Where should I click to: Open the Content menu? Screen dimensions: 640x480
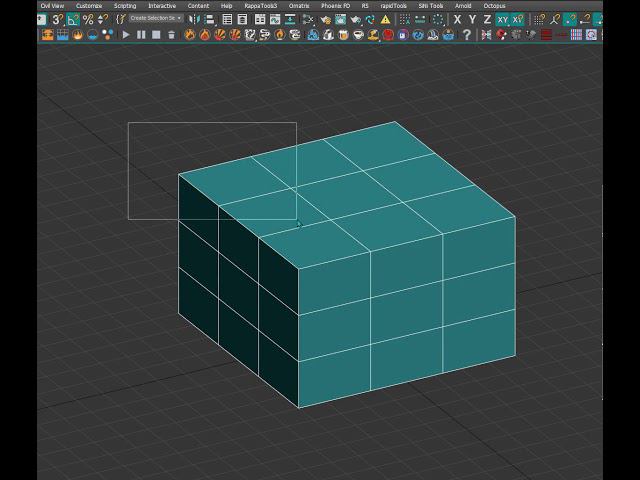point(198,6)
